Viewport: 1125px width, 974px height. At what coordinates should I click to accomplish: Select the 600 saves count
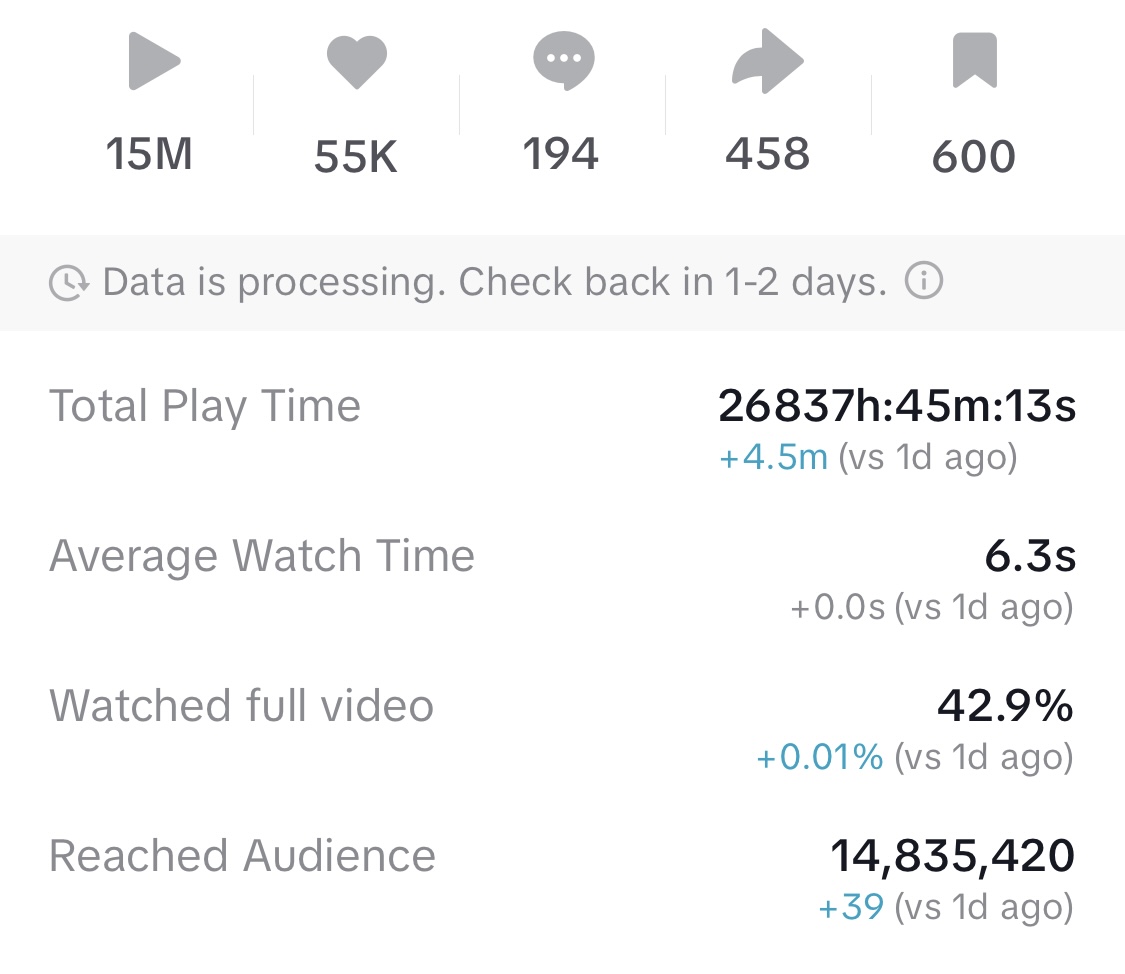(x=974, y=158)
